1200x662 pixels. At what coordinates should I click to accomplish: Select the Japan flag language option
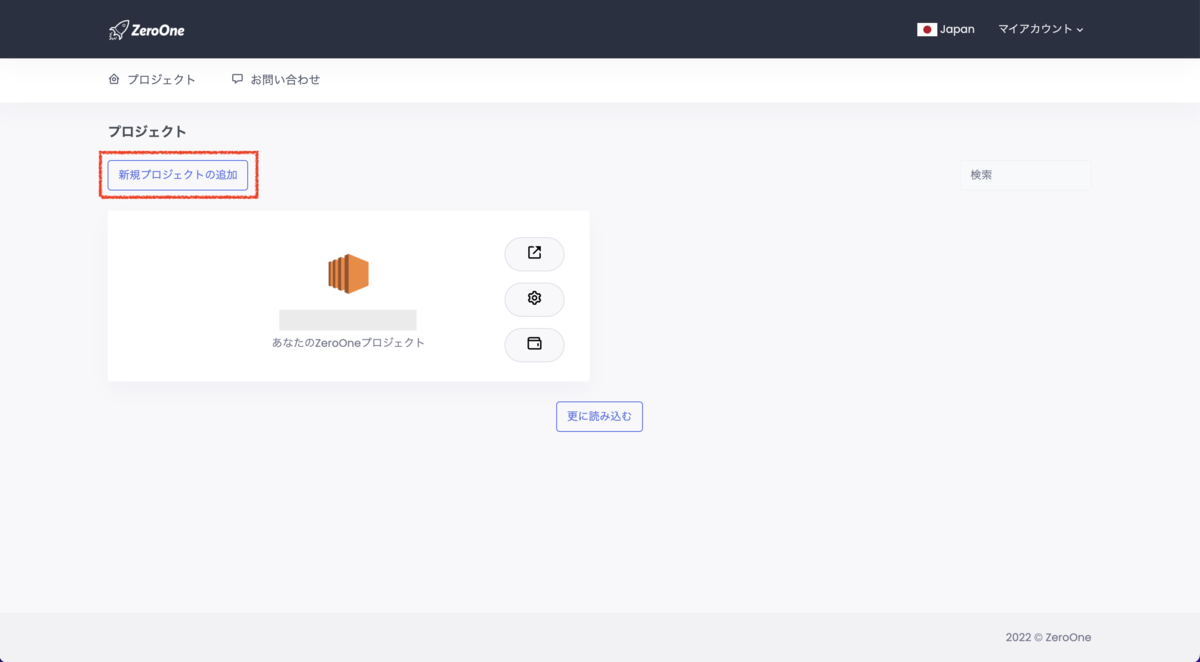[927, 29]
